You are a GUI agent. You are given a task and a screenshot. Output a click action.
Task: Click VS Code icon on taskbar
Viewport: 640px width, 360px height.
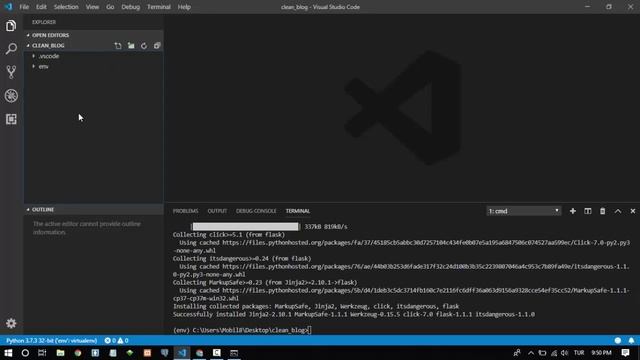tap(182, 353)
